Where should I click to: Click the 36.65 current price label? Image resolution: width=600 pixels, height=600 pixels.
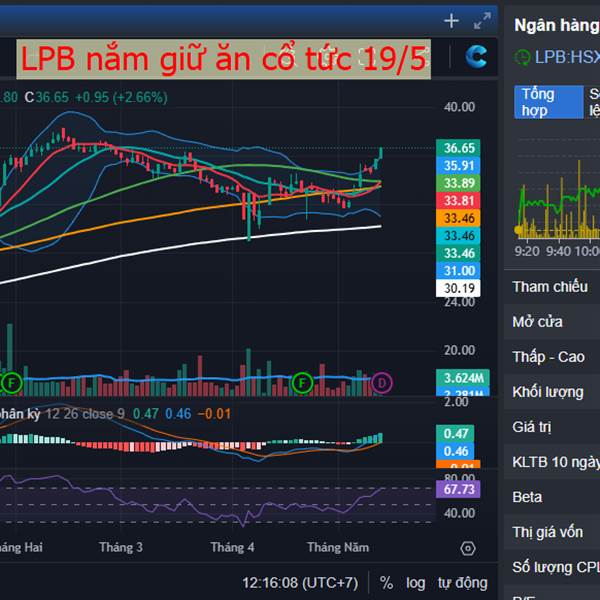[458, 148]
